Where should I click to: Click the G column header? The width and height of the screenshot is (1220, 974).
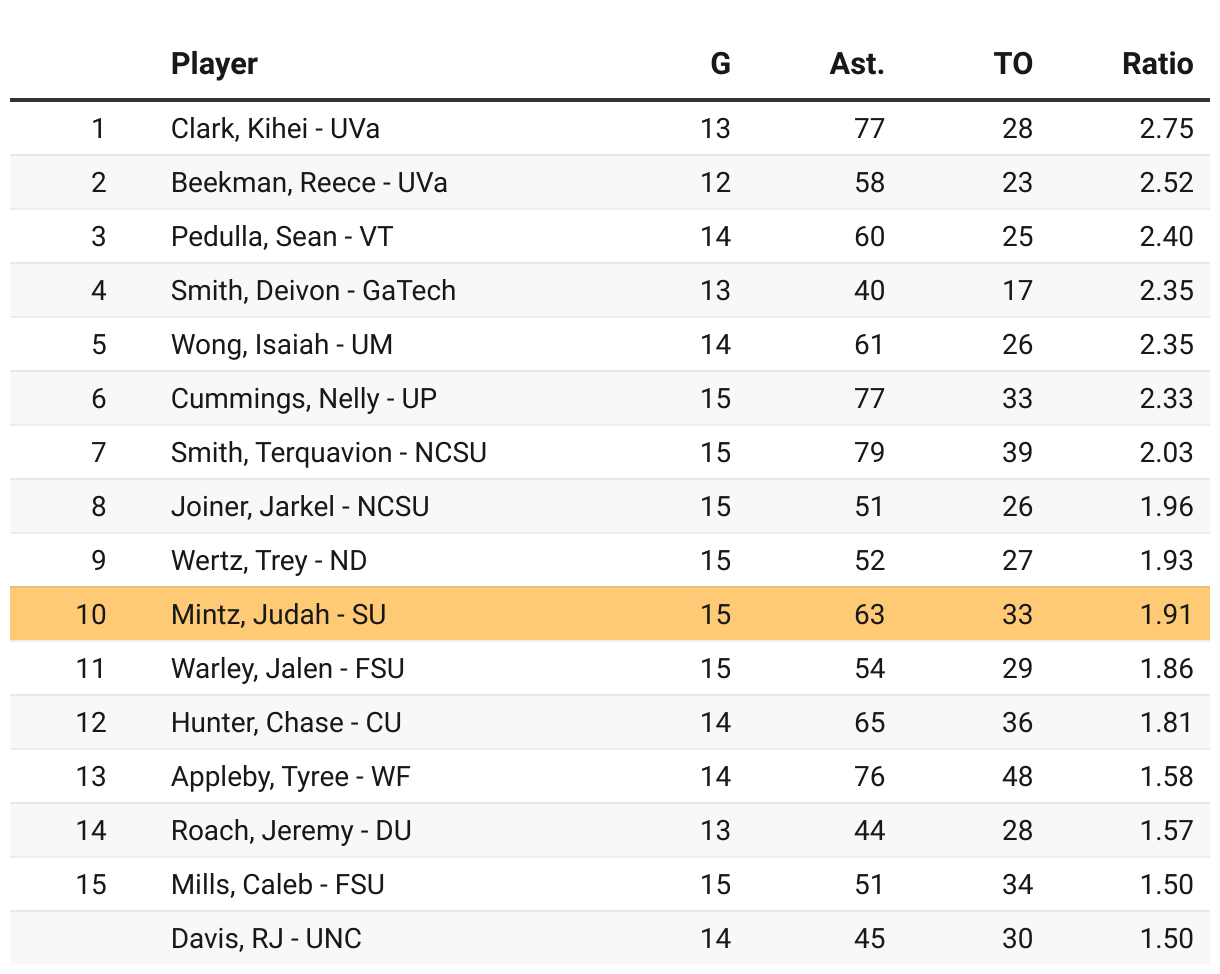pyautogui.click(x=720, y=64)
